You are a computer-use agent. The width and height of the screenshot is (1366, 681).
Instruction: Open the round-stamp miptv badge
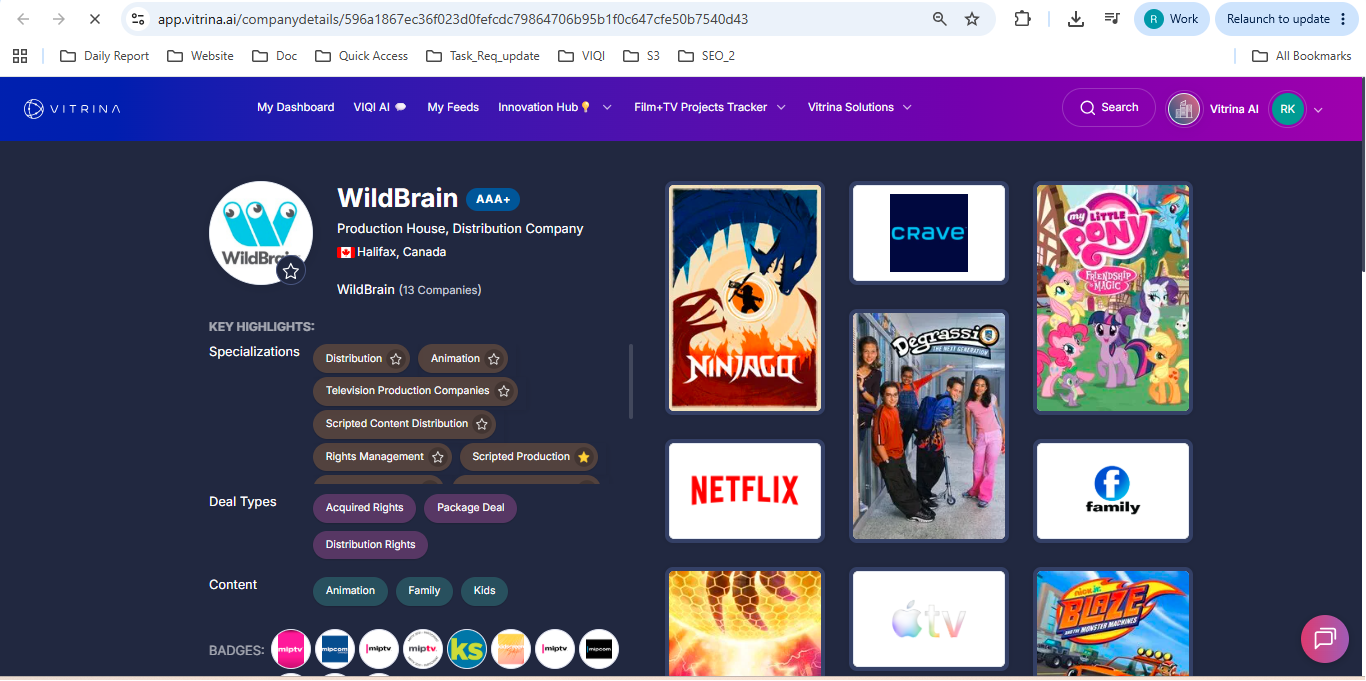(x=423, y=649)
